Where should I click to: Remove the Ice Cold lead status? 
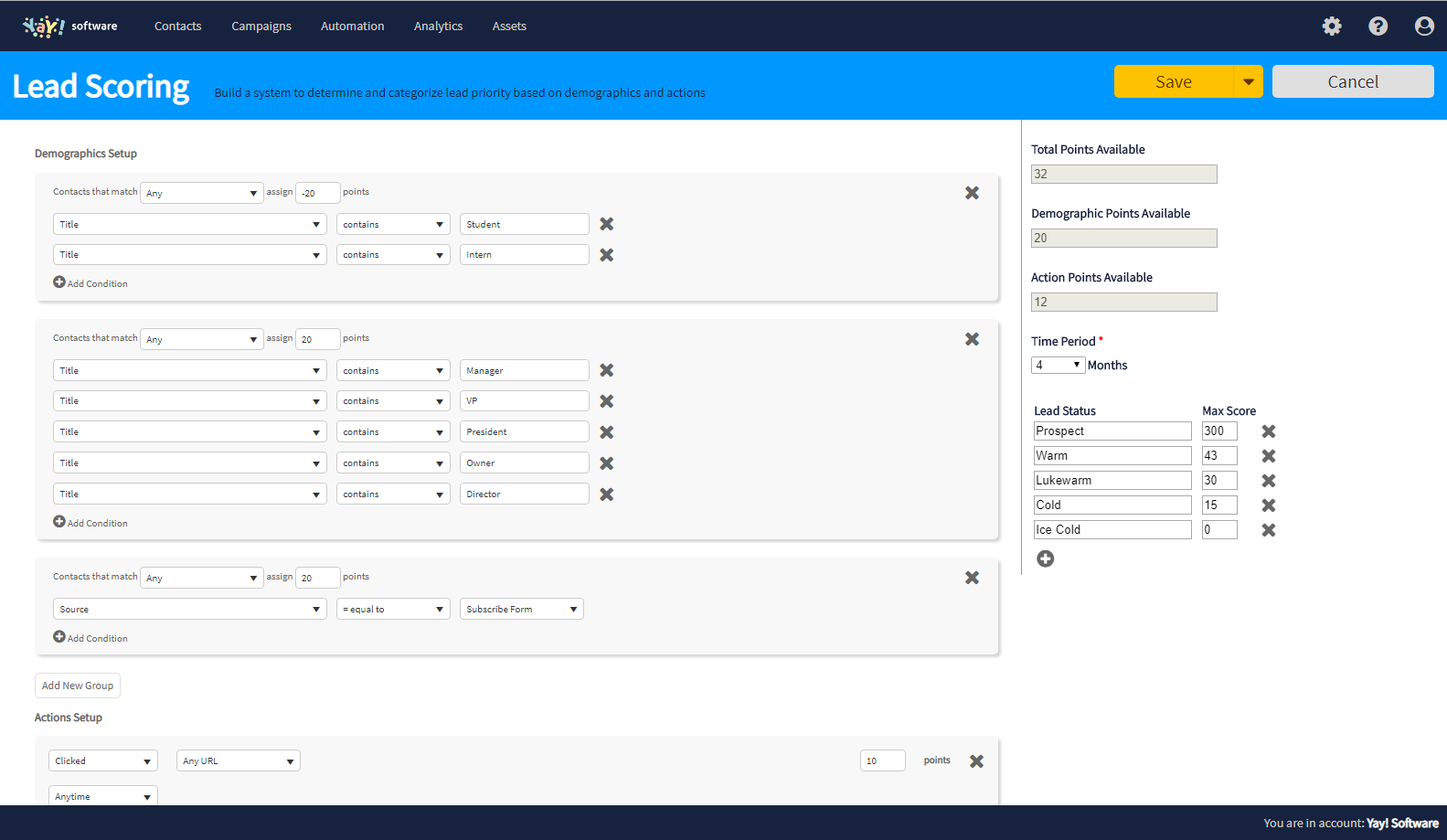pos(1269,530)
